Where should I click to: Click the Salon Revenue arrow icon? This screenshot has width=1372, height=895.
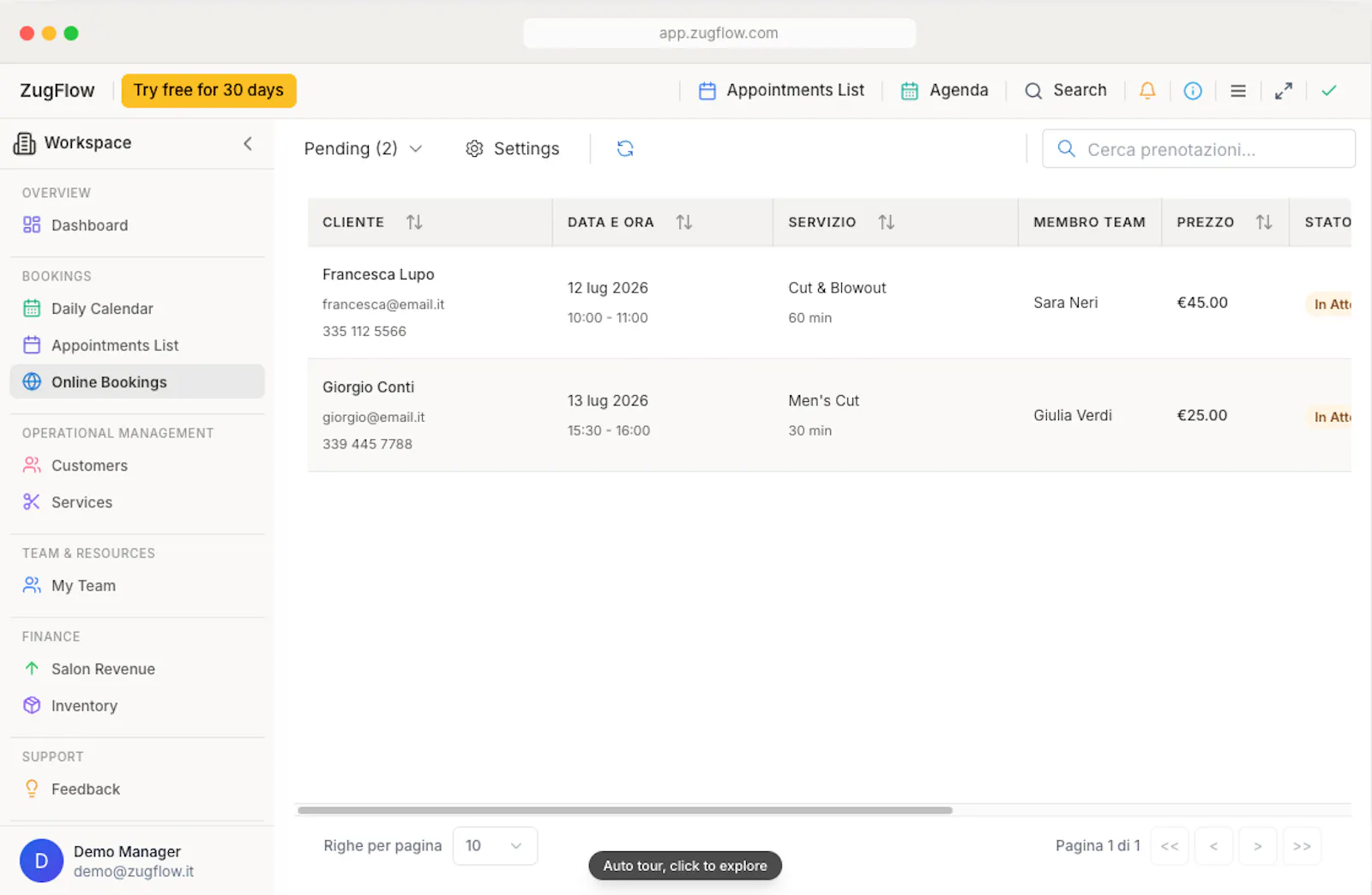[x=32, y=668]
